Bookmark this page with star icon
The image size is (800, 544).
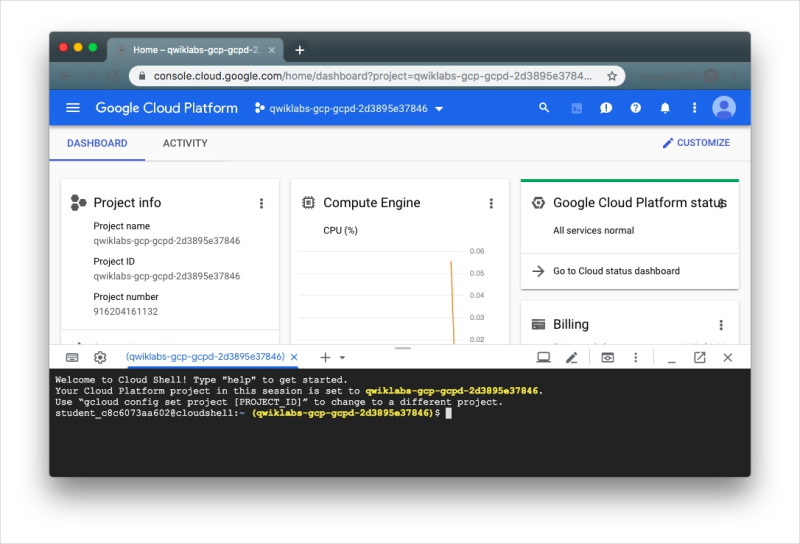[612, 76]
